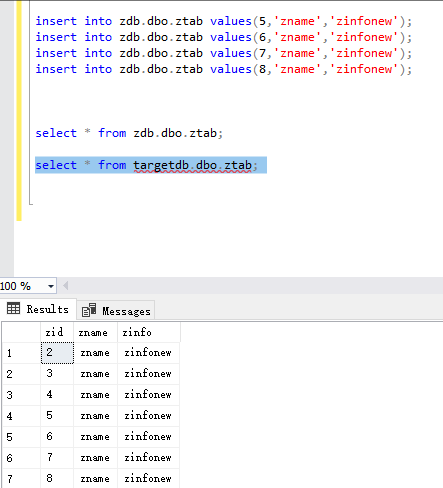
Task: Open the 100 % zoom dropdown
Action: [51, 286]
